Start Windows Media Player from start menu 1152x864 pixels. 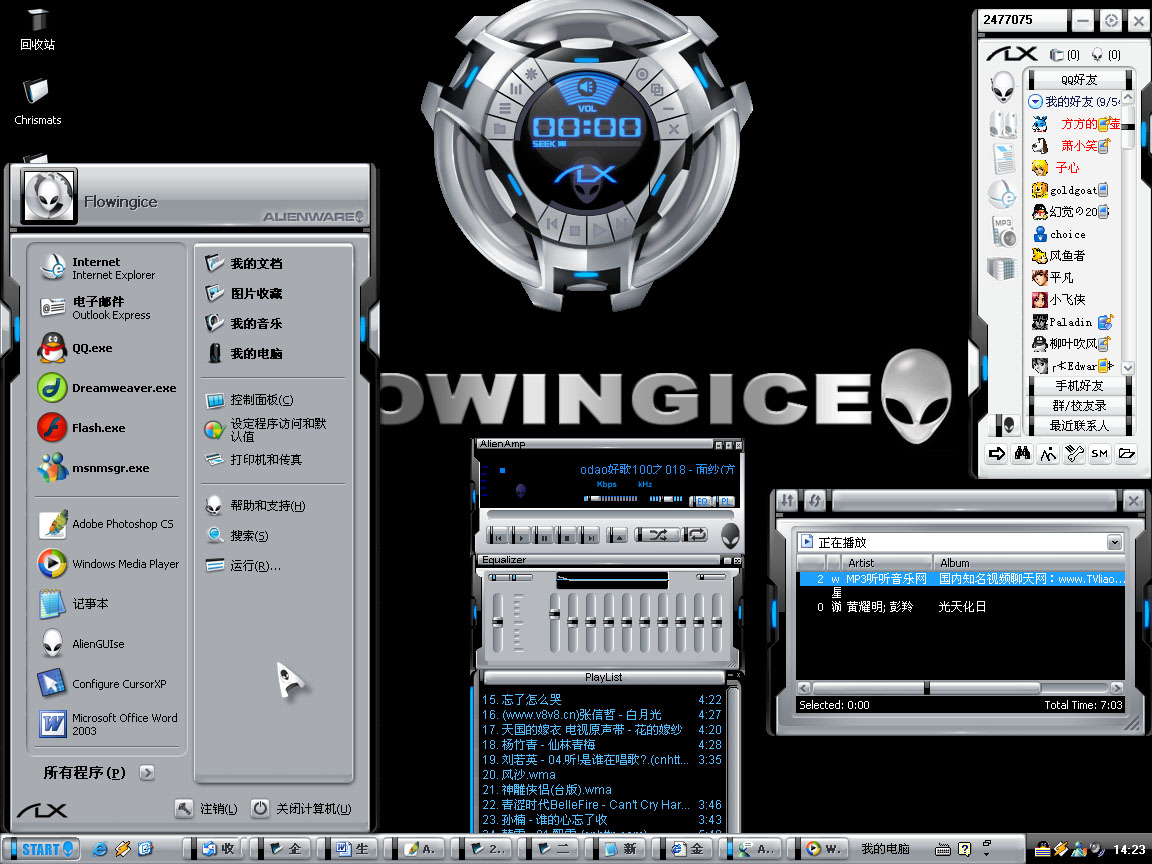(x=109, y=564)
